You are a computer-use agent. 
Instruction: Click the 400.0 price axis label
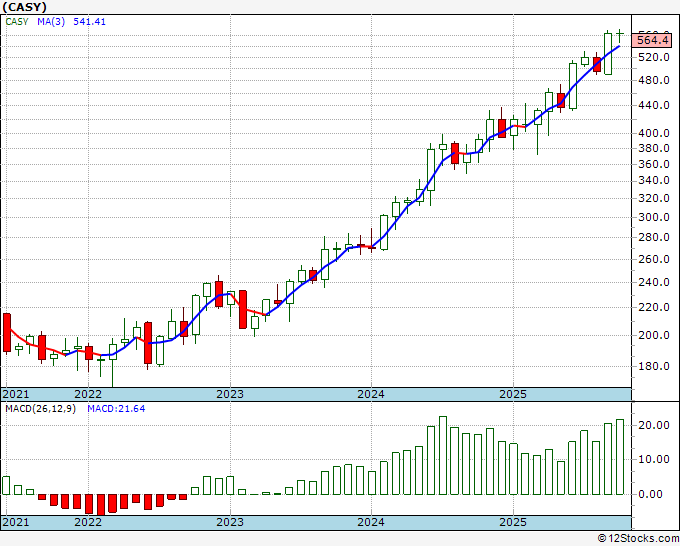tap(654, 133)
